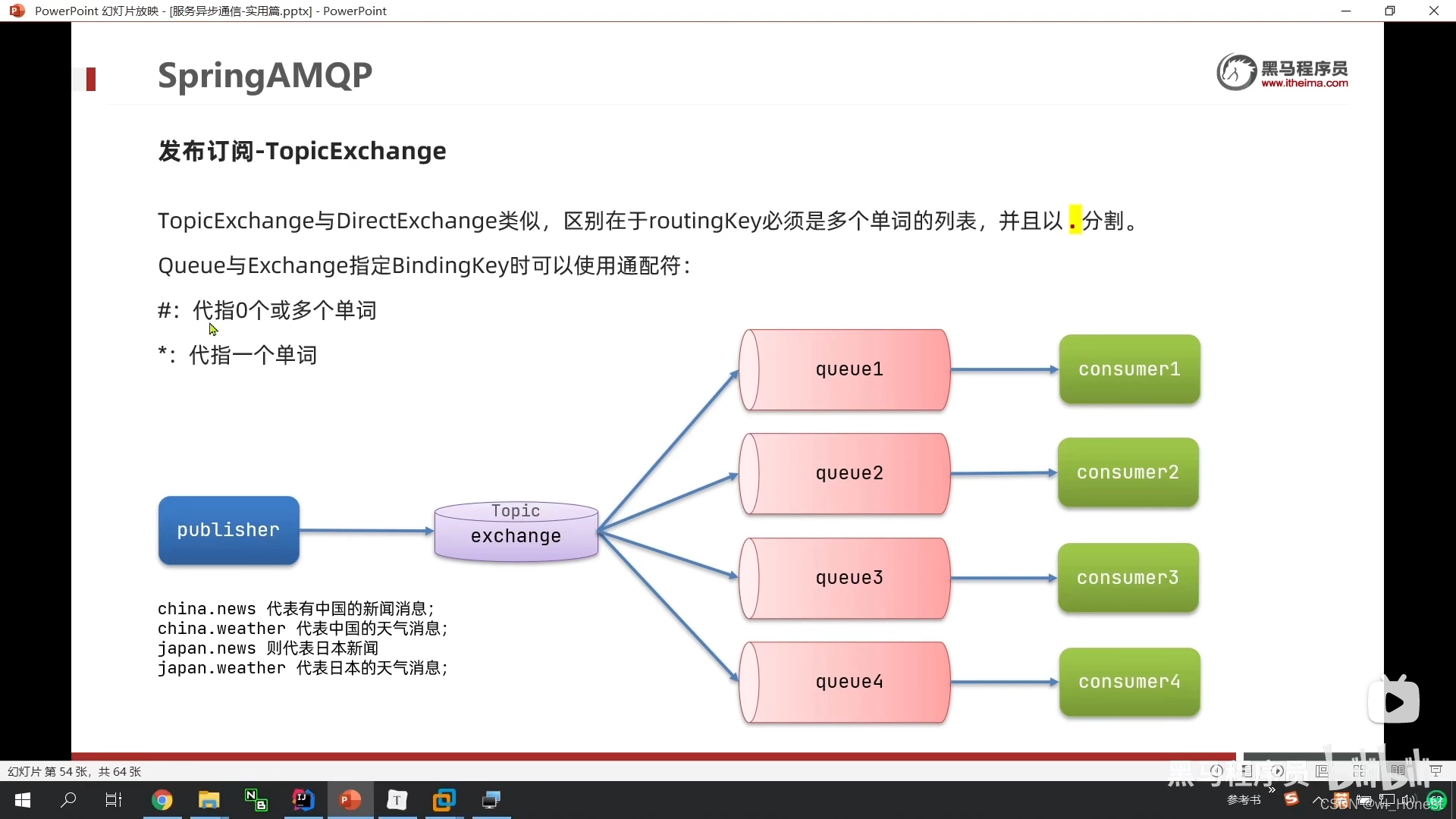
Task: Start slideshow from status bar icon
Action: 1436,771
